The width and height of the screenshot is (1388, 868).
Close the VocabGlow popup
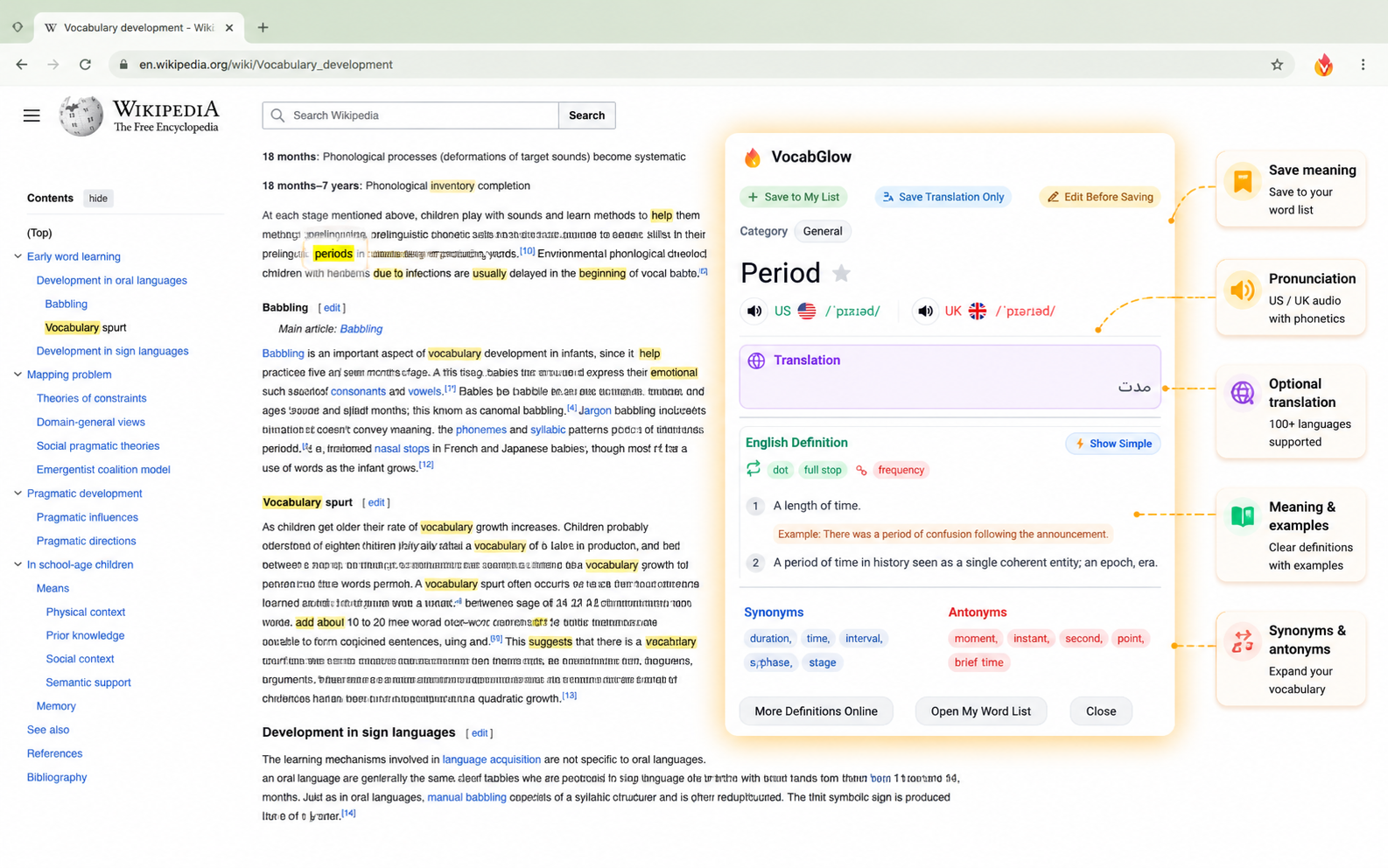(1101, 711)
